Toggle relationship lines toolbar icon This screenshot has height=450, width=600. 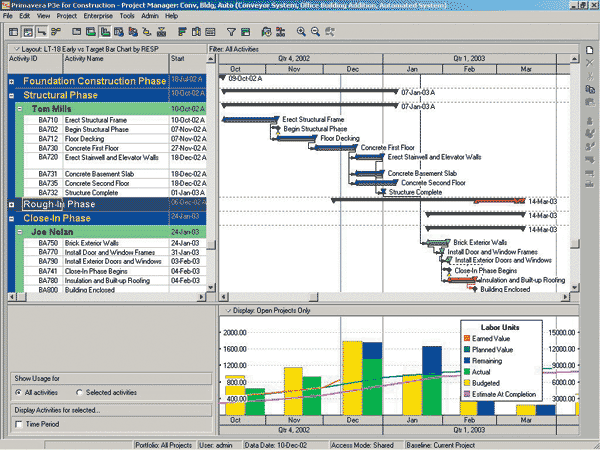click(x=41, y=32)
